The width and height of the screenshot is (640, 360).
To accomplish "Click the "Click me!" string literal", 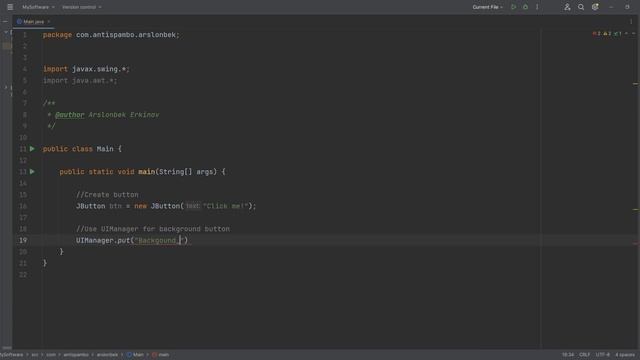I will (x=225, y=206).
